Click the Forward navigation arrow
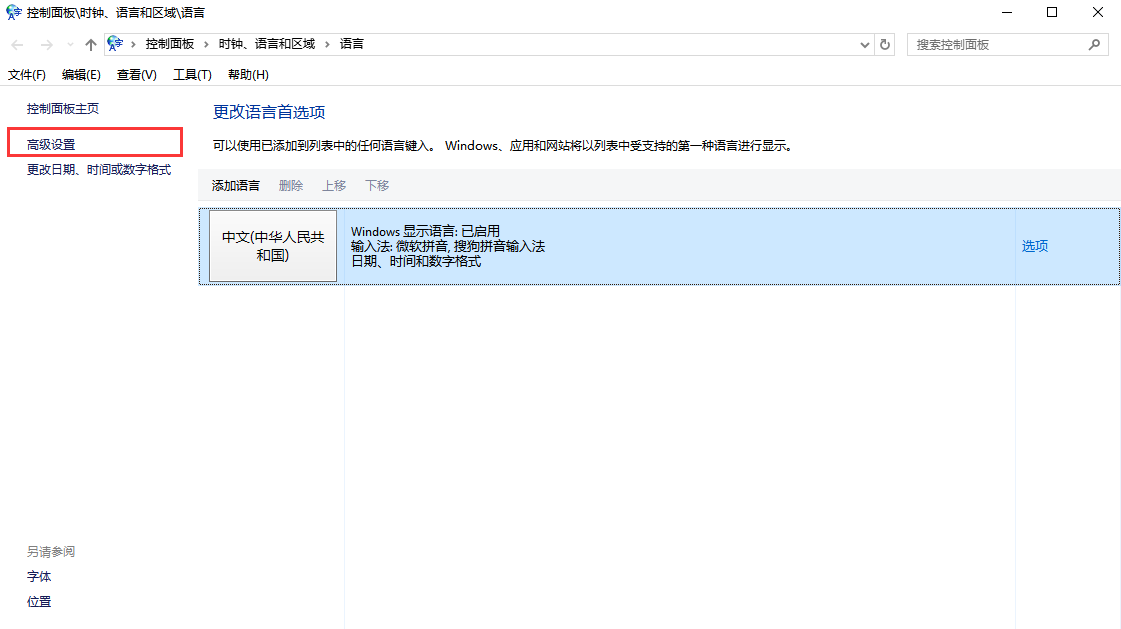 [46, 45]
